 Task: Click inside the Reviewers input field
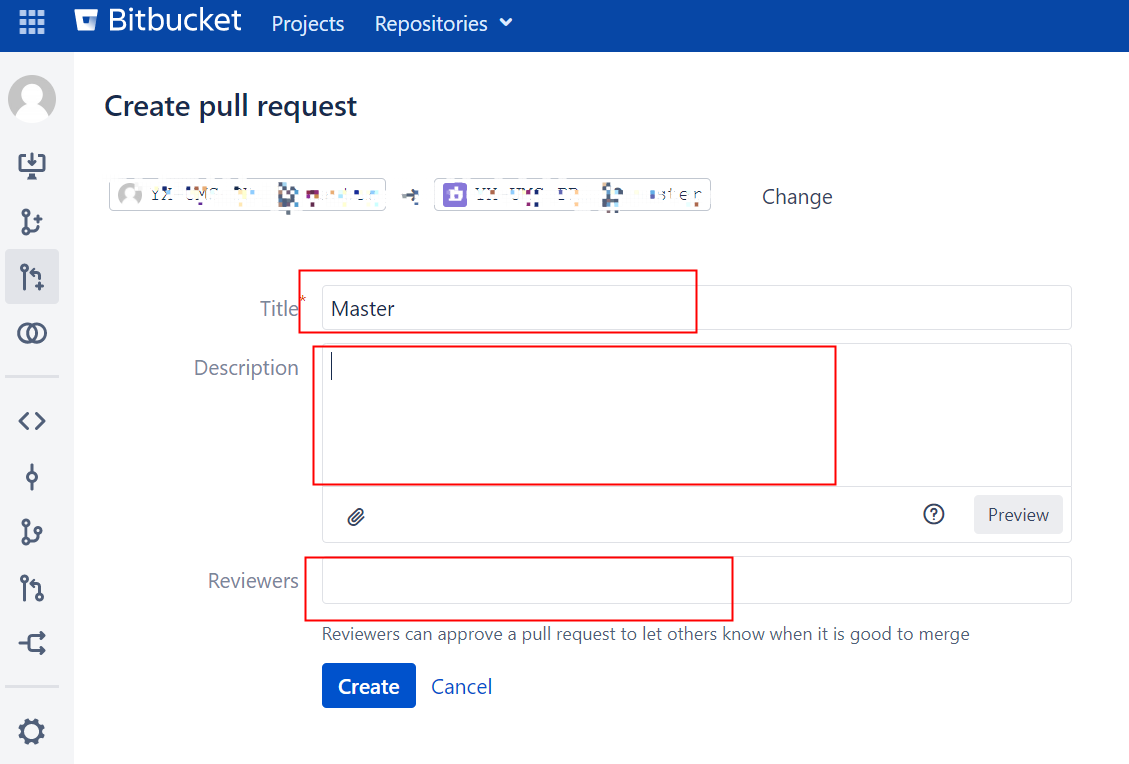[520, 580]
